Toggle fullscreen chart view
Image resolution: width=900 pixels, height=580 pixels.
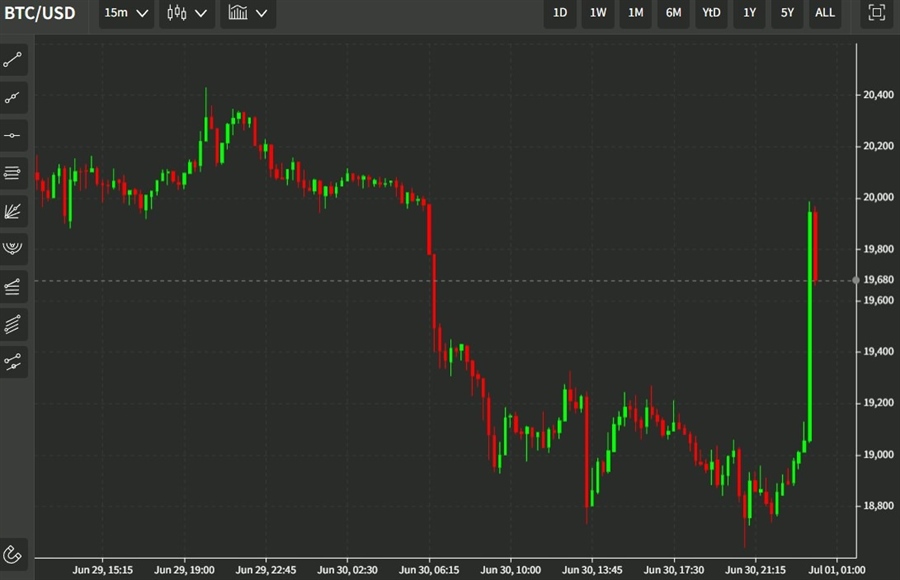point(877,13)
